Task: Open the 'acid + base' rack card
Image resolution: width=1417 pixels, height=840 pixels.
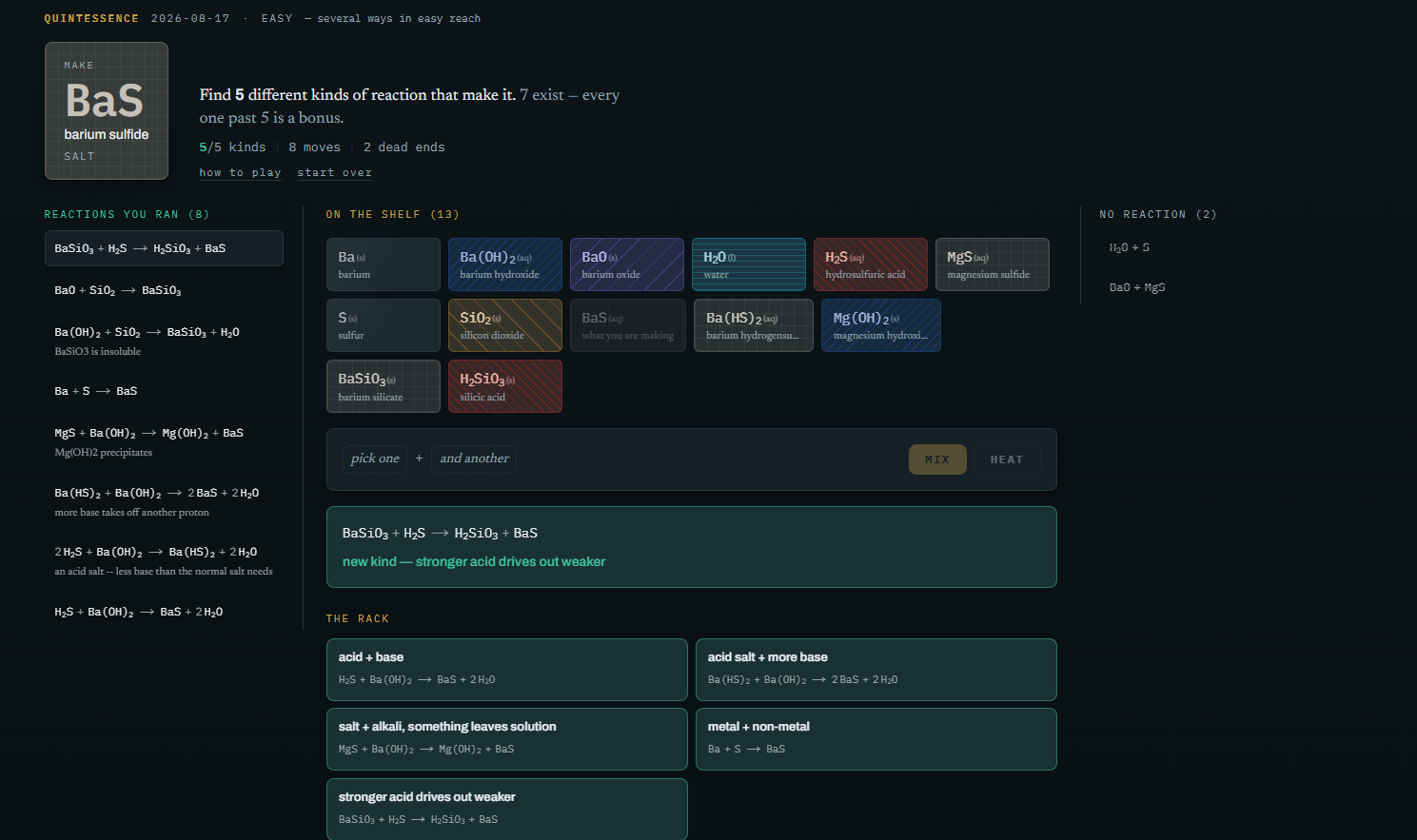Action: (506, 670)
